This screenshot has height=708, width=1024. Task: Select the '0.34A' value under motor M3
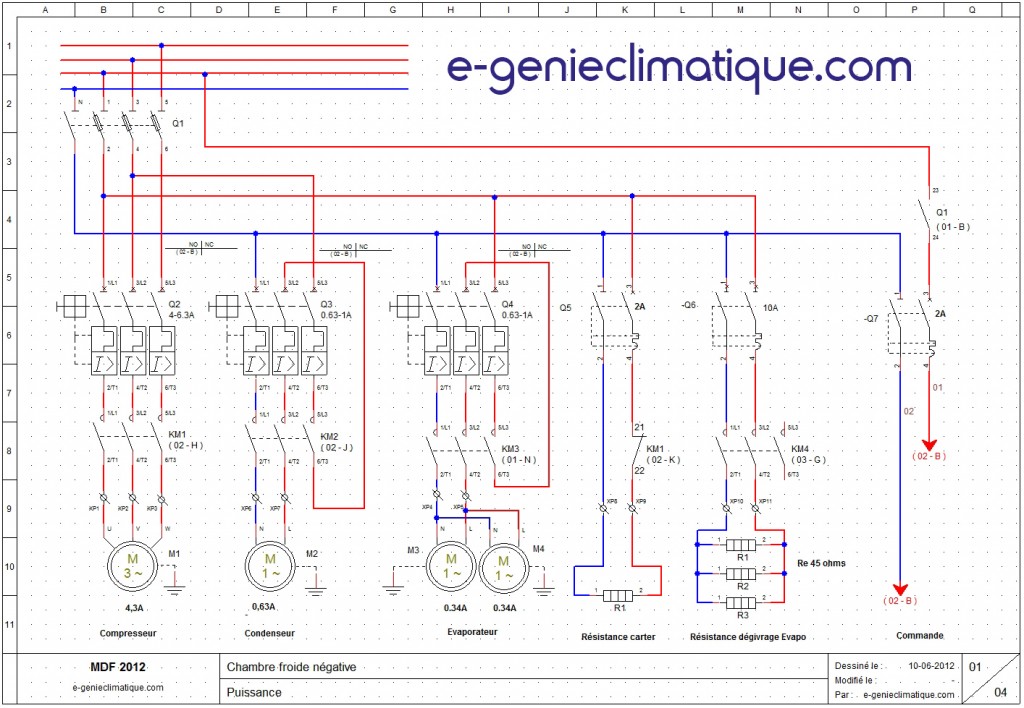pyautogui.click(x=455, y=608)
